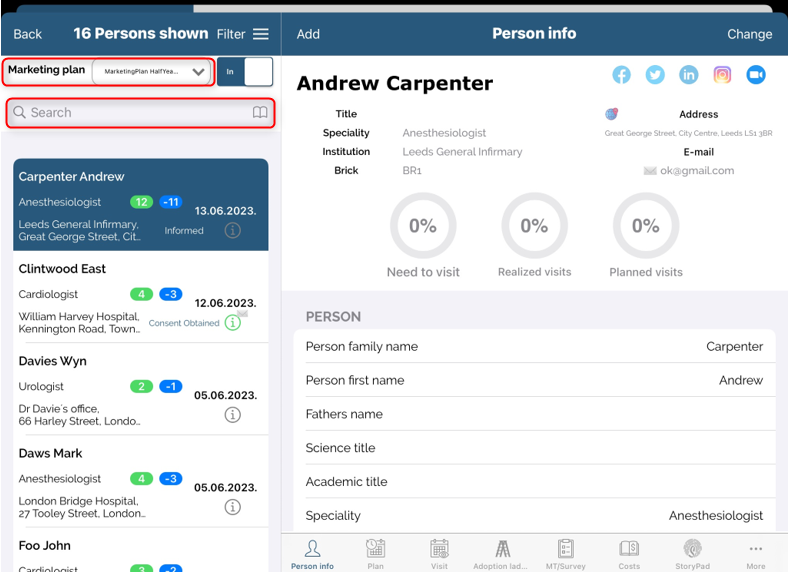
Task: Switch to the Visit tab
Action: (439, 553)
